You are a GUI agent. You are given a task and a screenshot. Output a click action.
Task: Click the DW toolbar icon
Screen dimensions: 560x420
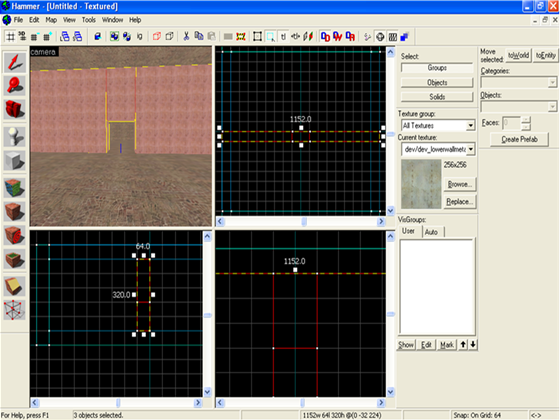pos(338,36)
